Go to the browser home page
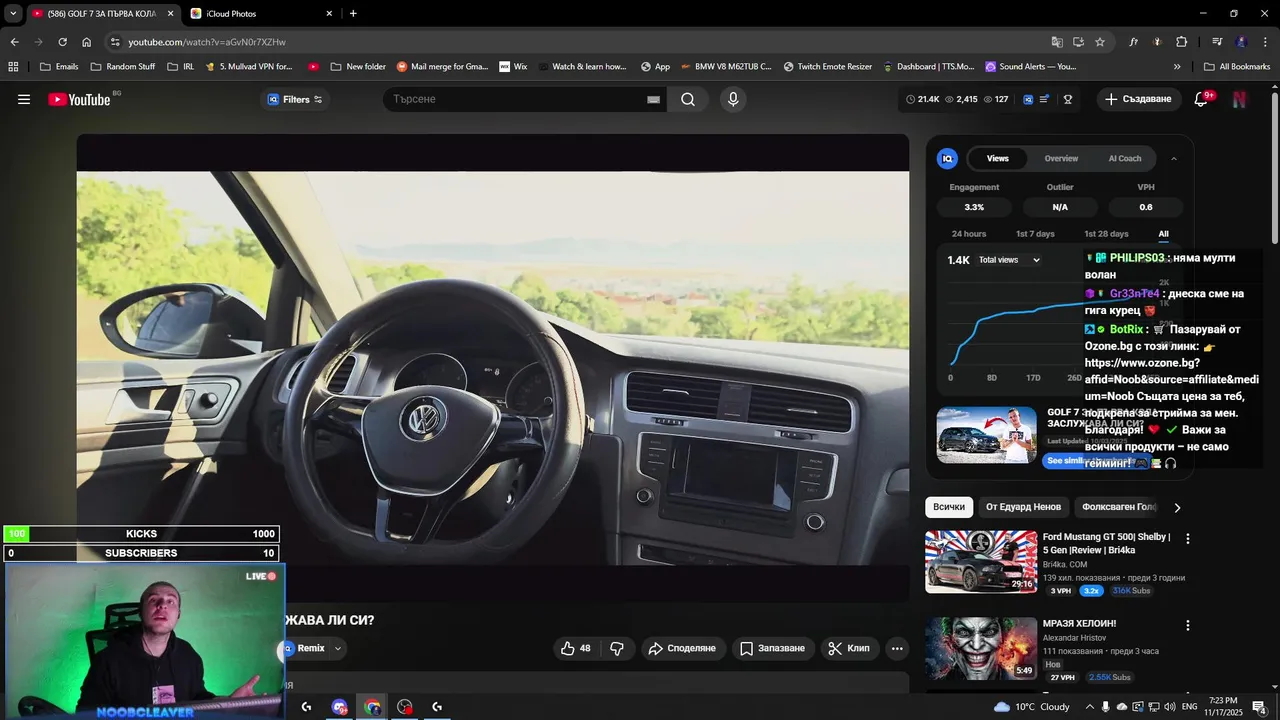This screenshot has height=720, width=1280. (x=86, y=42)
